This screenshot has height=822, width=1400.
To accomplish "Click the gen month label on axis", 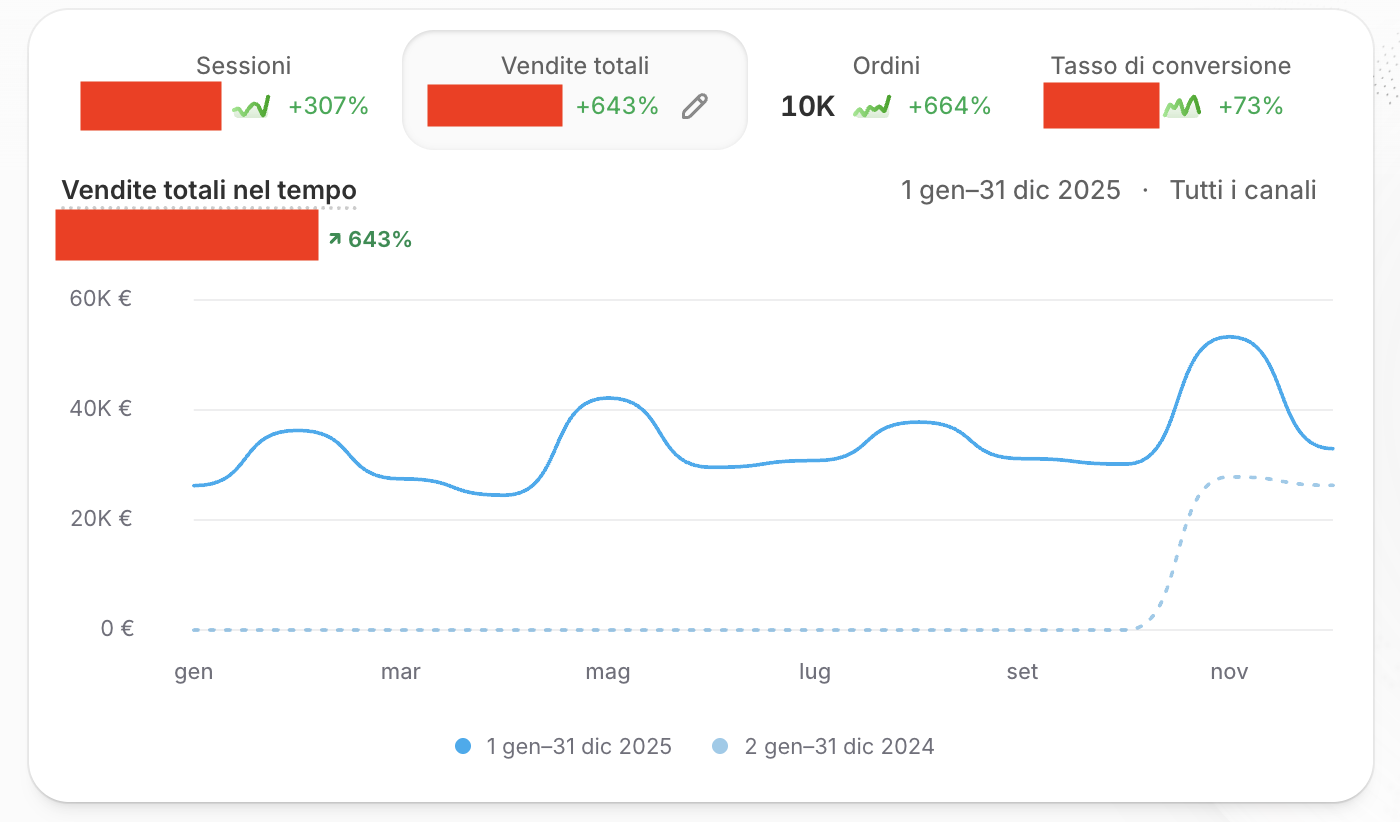I will (194, 672).
